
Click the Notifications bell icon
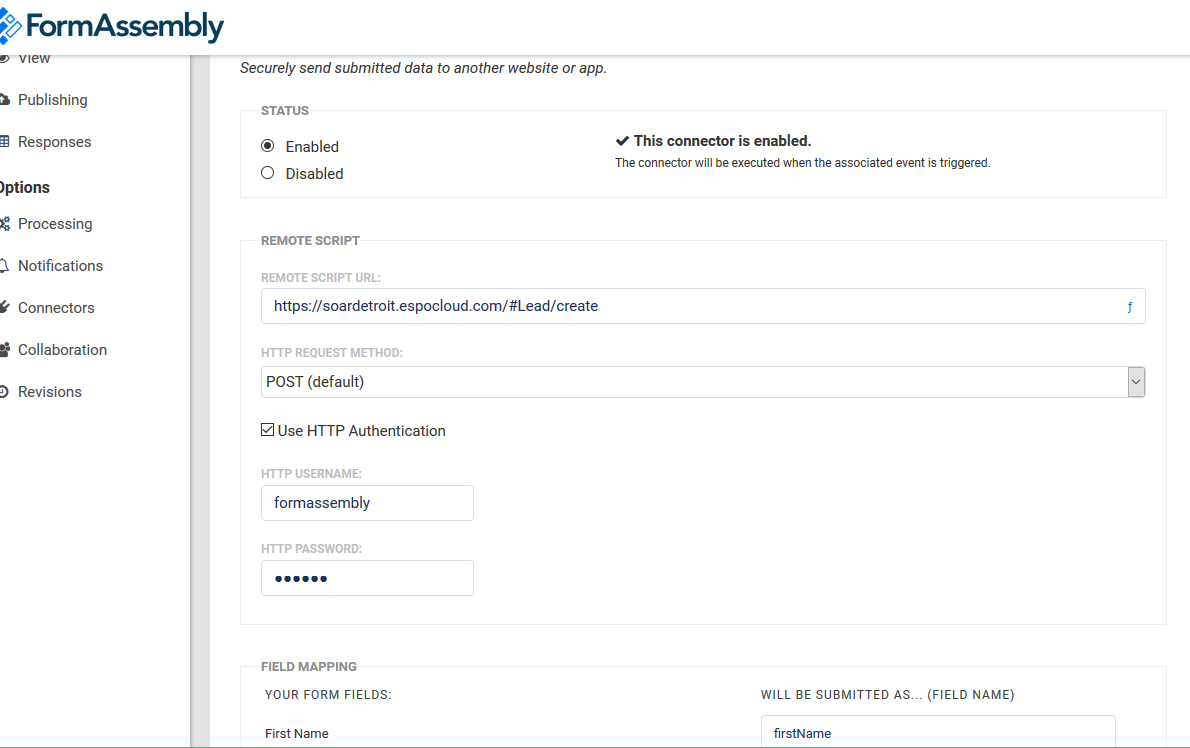5,266
